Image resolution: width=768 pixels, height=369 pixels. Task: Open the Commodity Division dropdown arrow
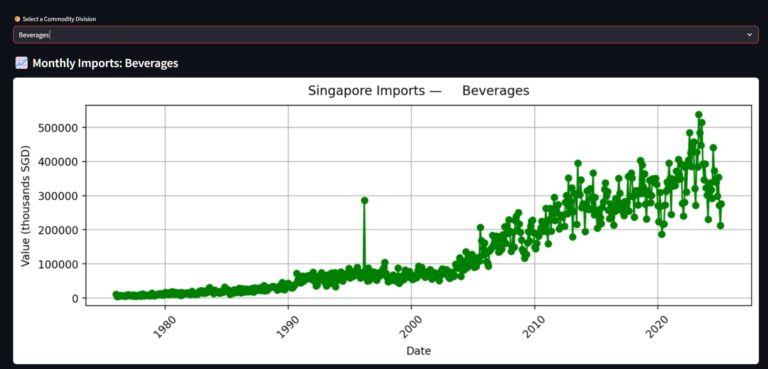click(749, 35)
